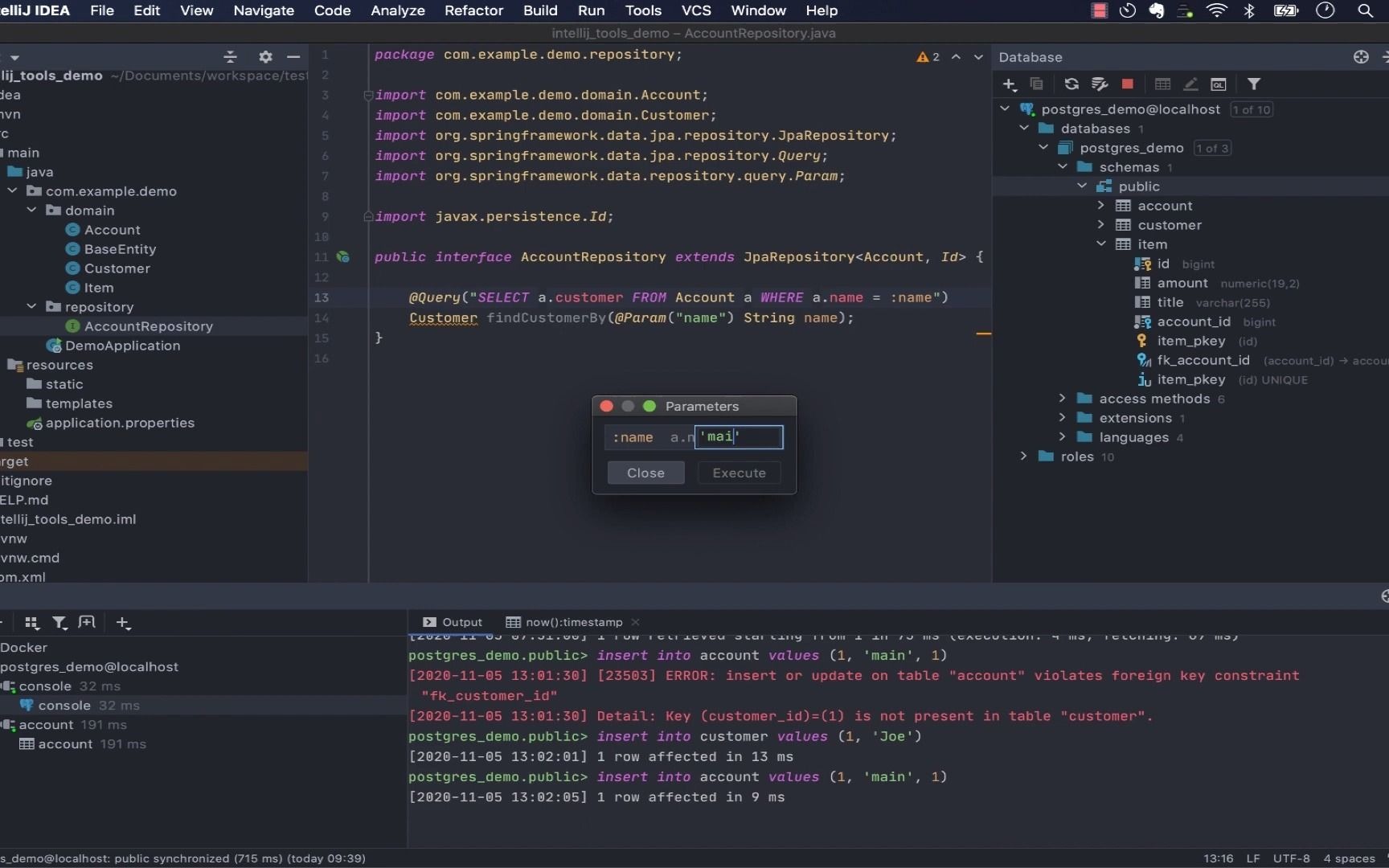
Task: Collapse all in Project panel
Action: (231, 56)
